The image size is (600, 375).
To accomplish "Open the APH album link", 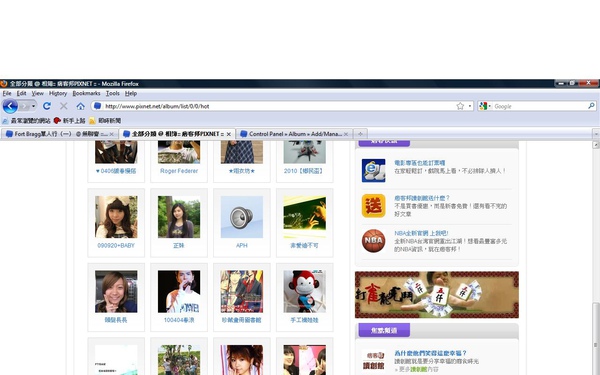I will click(242, 245).
